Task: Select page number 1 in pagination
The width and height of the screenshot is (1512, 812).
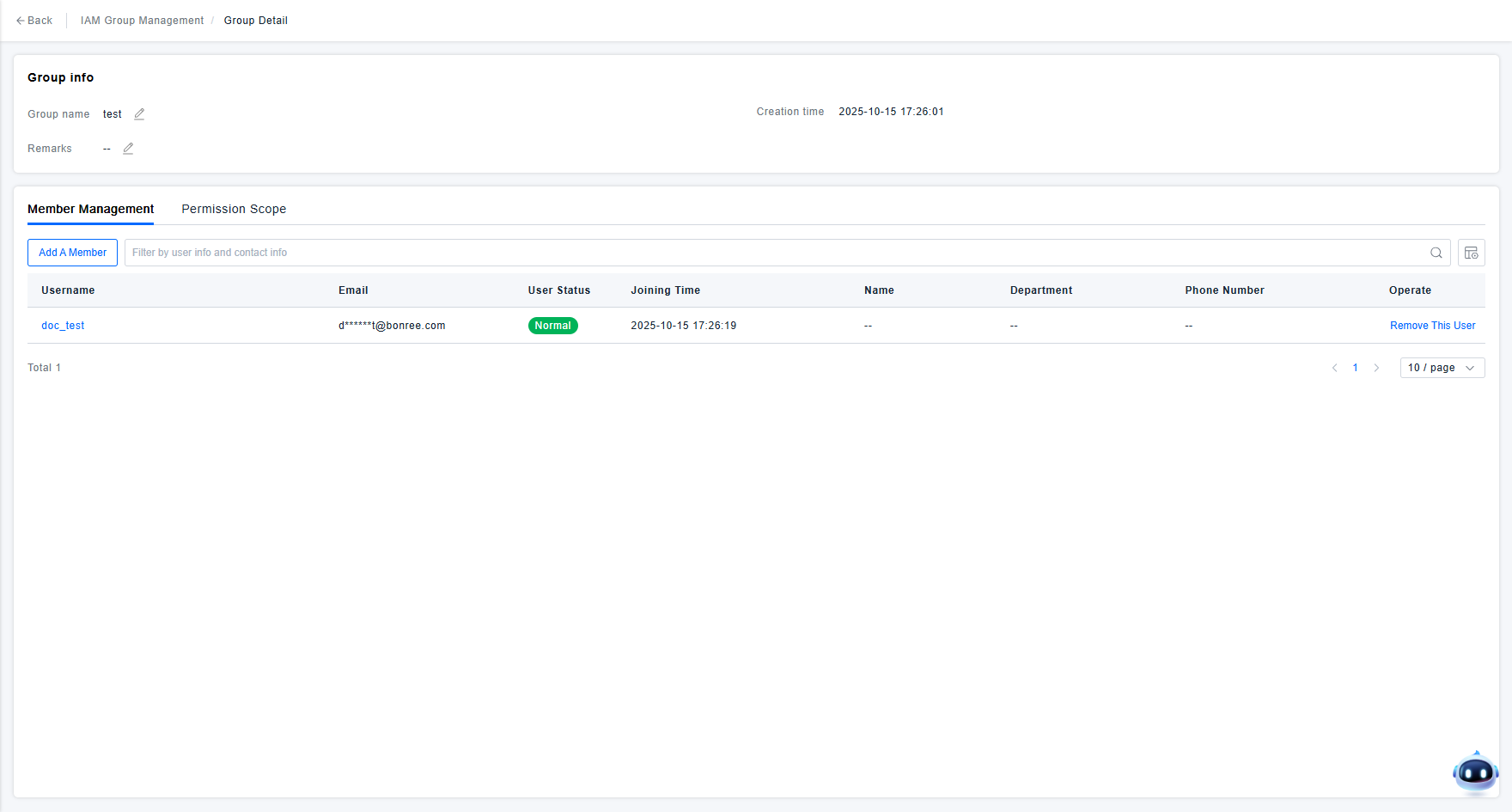Action: click(1356, 368)
